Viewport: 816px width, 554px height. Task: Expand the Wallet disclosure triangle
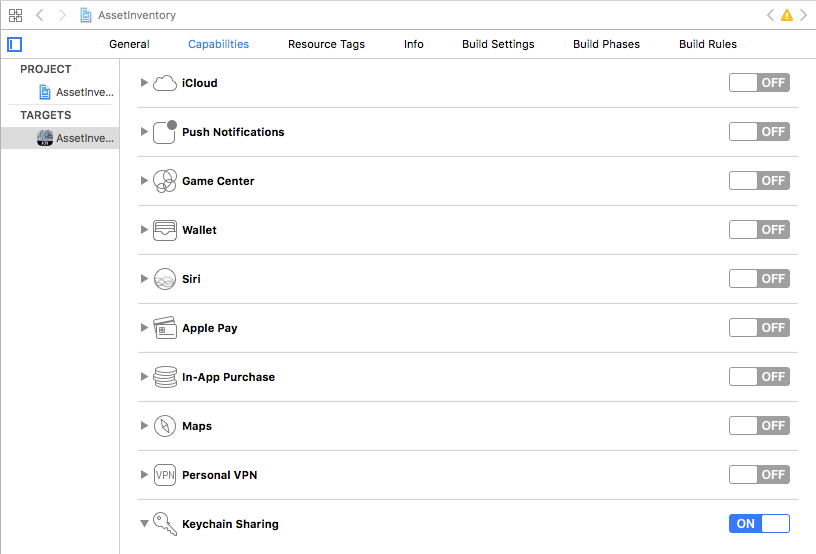(144, 229)
